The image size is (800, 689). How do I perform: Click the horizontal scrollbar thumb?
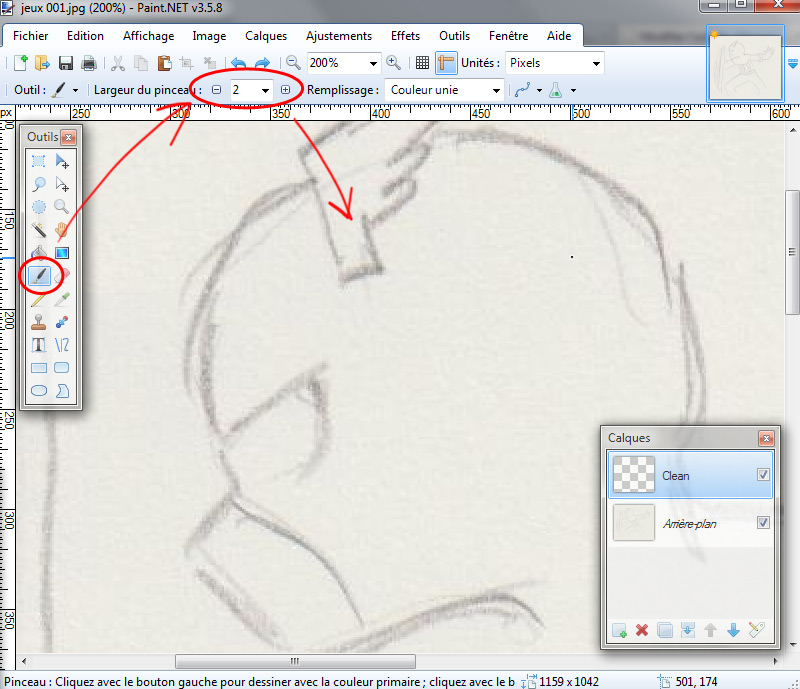click(x=295, y=661)
